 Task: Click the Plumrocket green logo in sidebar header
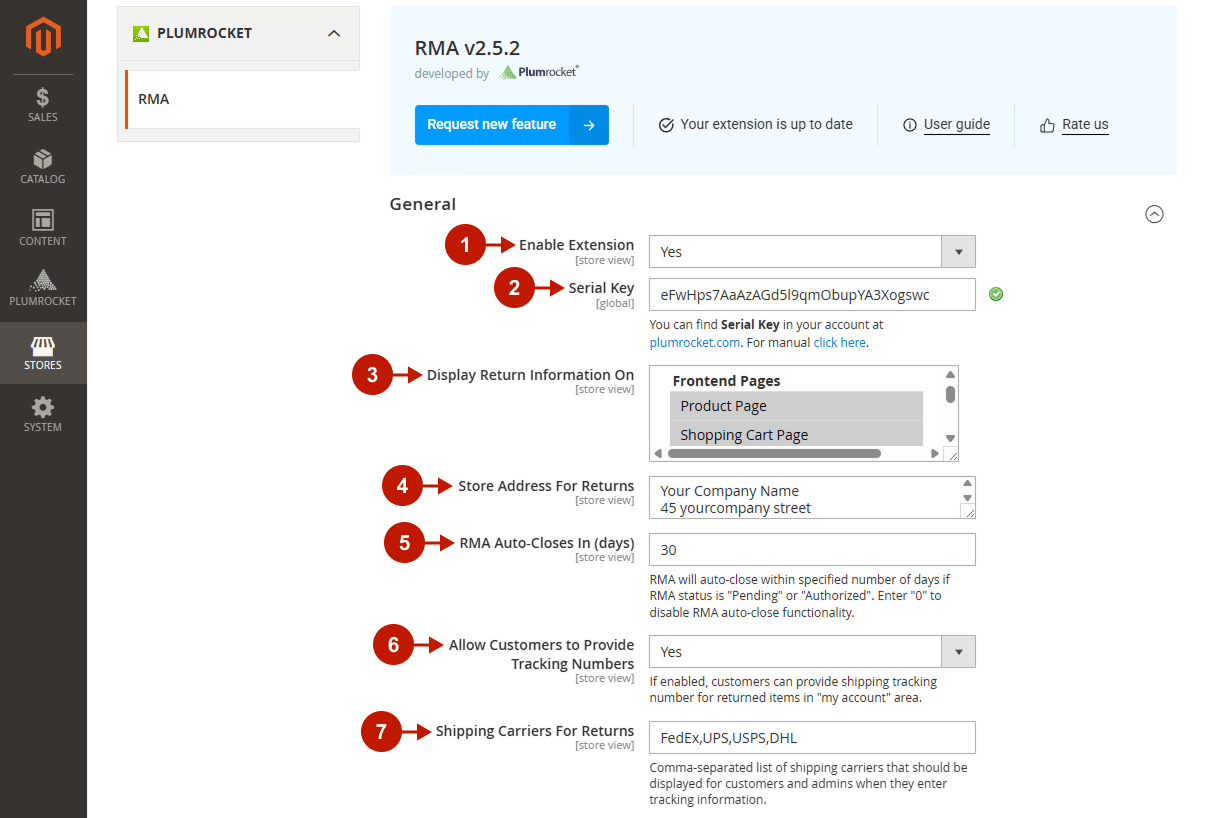pyautogui.click(x=140, y=33)
